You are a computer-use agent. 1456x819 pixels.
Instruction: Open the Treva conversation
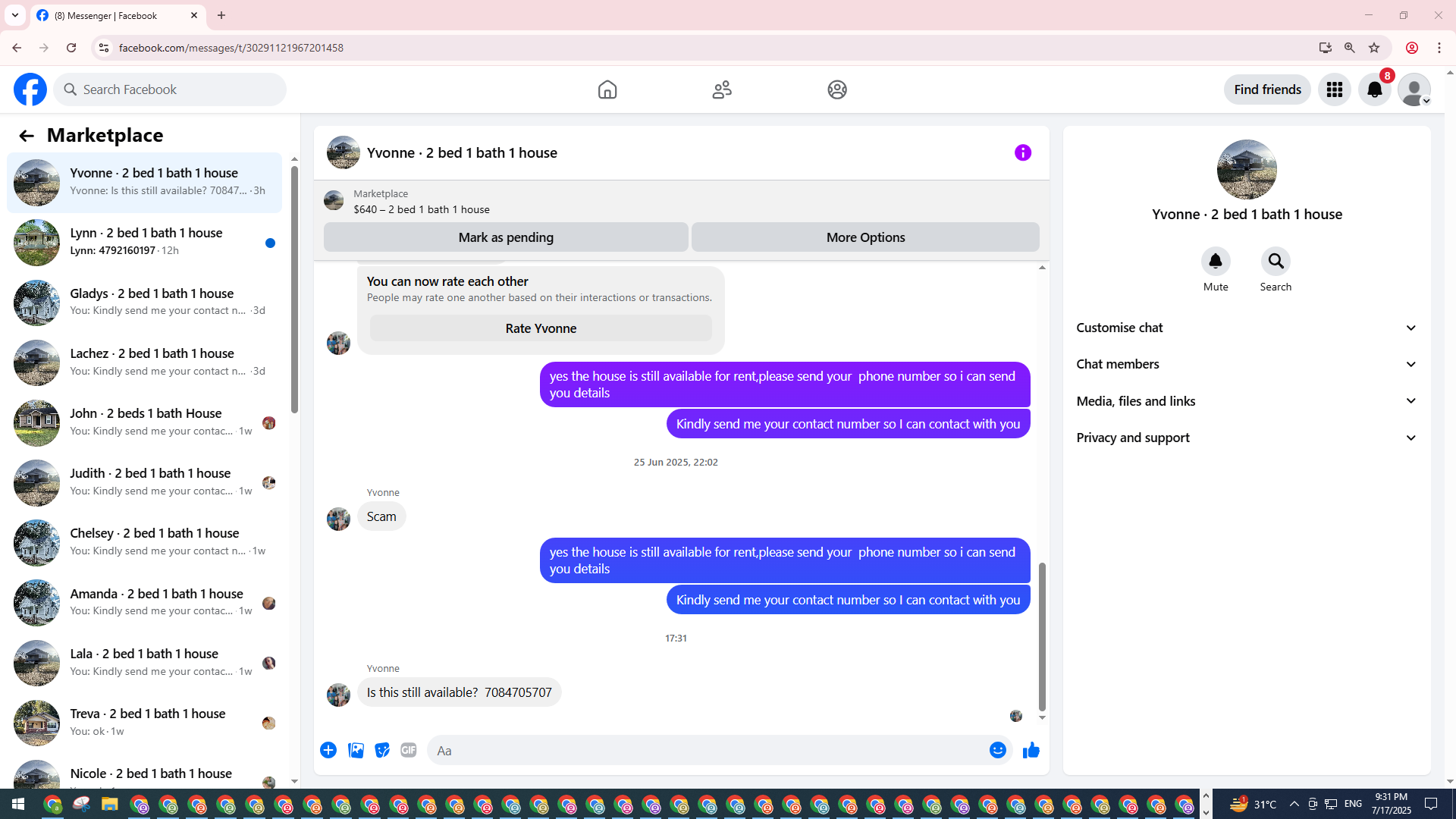coord(144,723)
